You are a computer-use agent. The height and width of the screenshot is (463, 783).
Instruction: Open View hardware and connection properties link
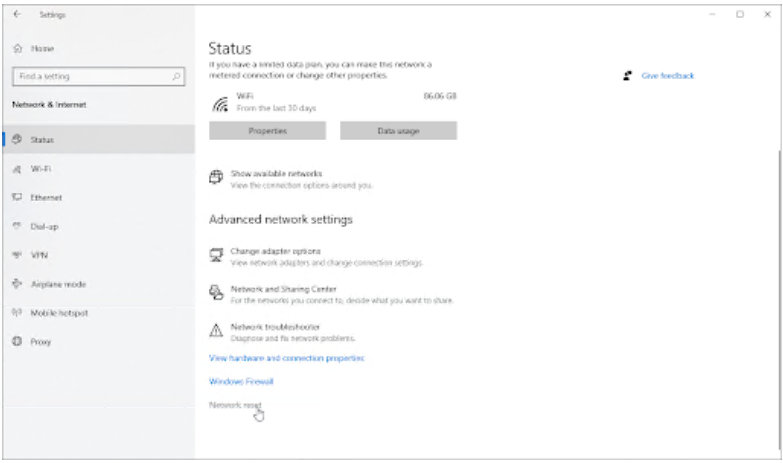click(x=286, y=358)
